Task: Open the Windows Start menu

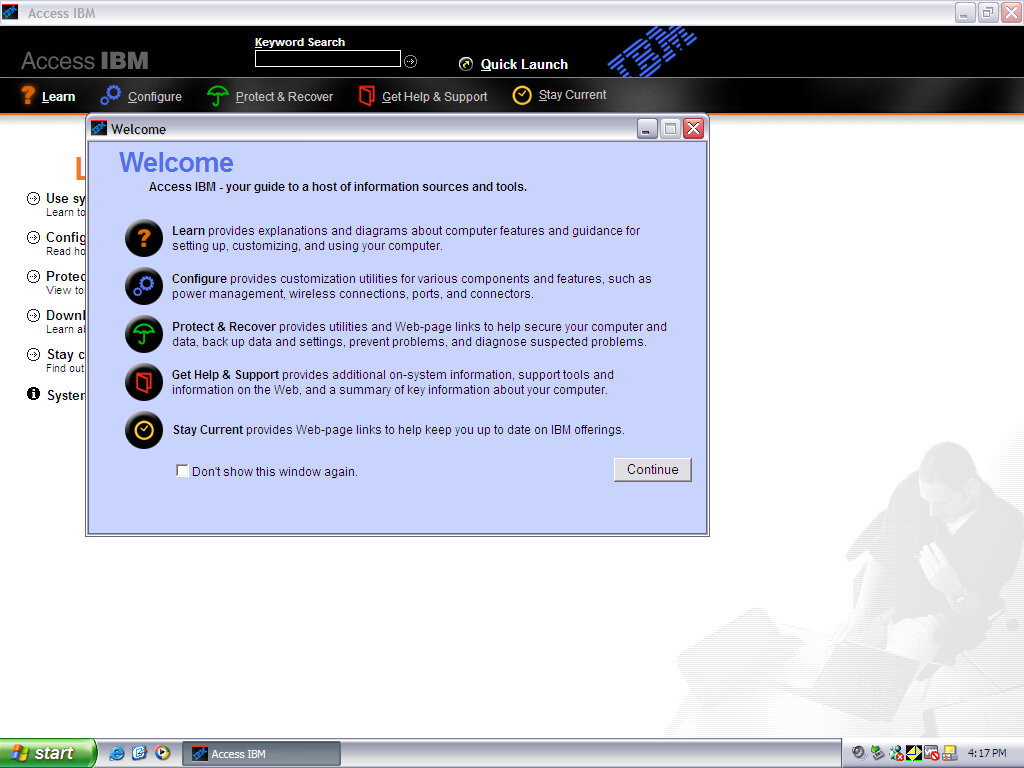Action: (x=47, y=753)
